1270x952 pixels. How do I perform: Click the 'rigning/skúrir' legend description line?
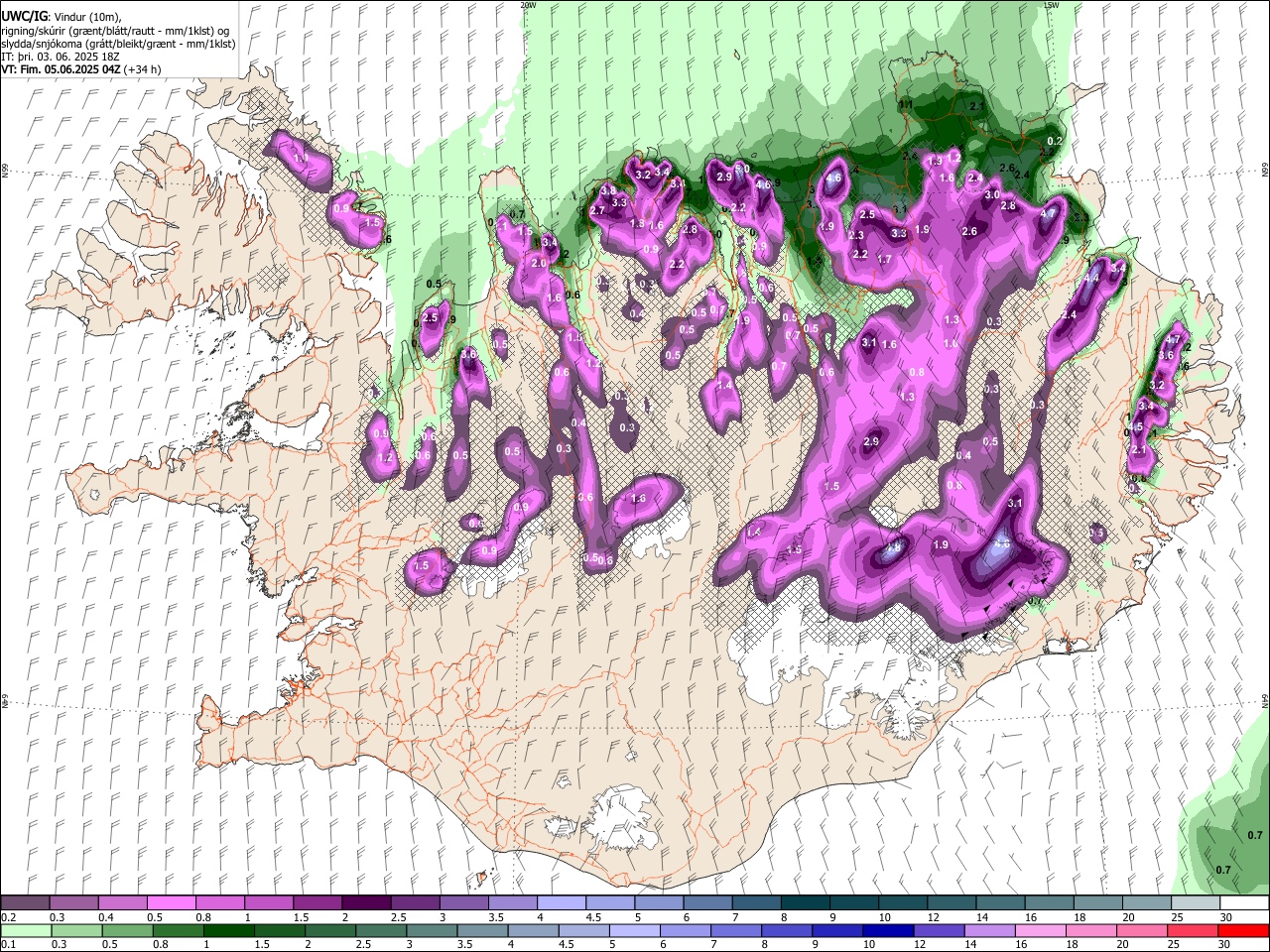click(x=117, y=30)
